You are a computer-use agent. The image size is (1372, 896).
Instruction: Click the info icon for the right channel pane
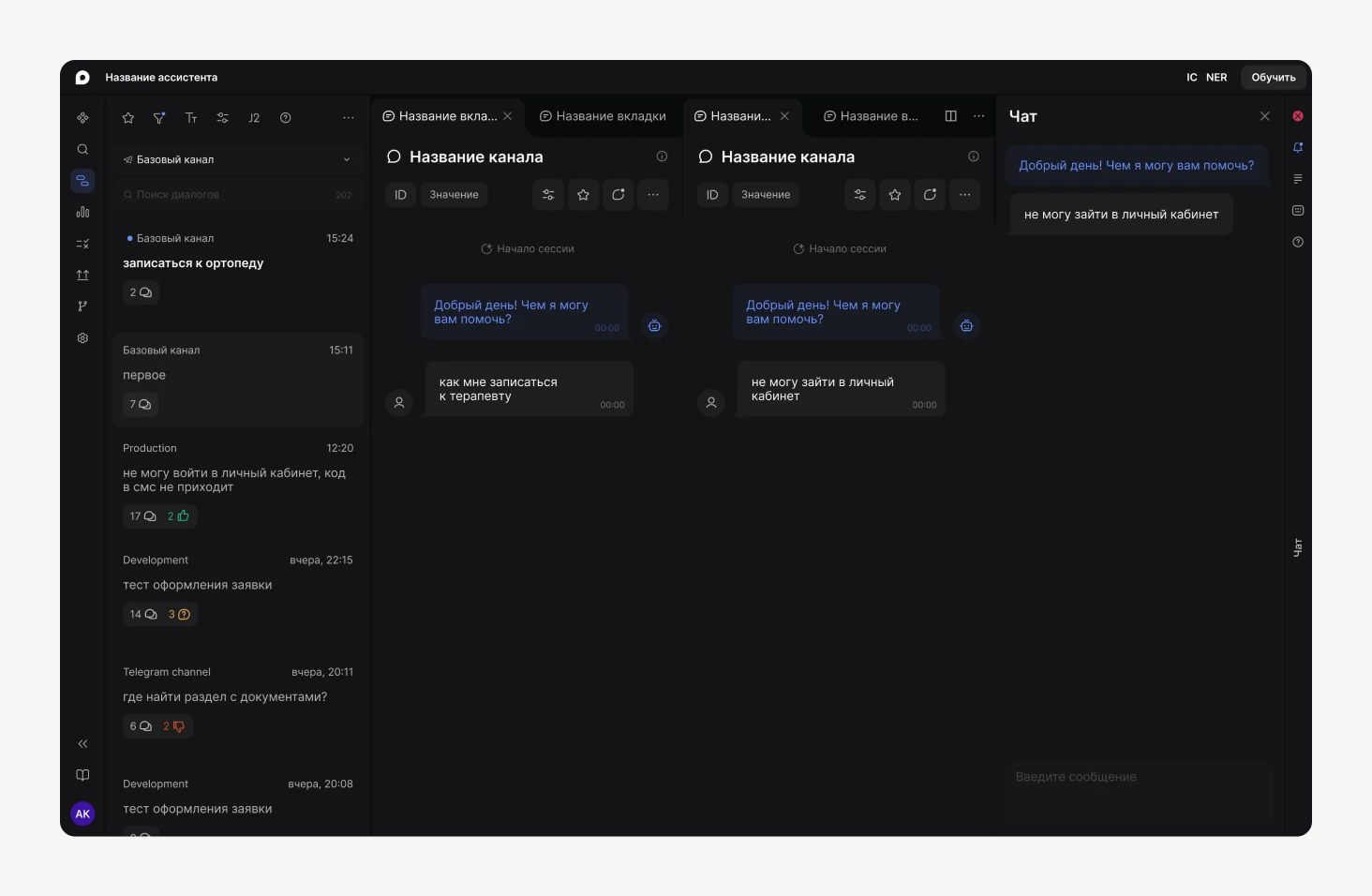point(974,157)
